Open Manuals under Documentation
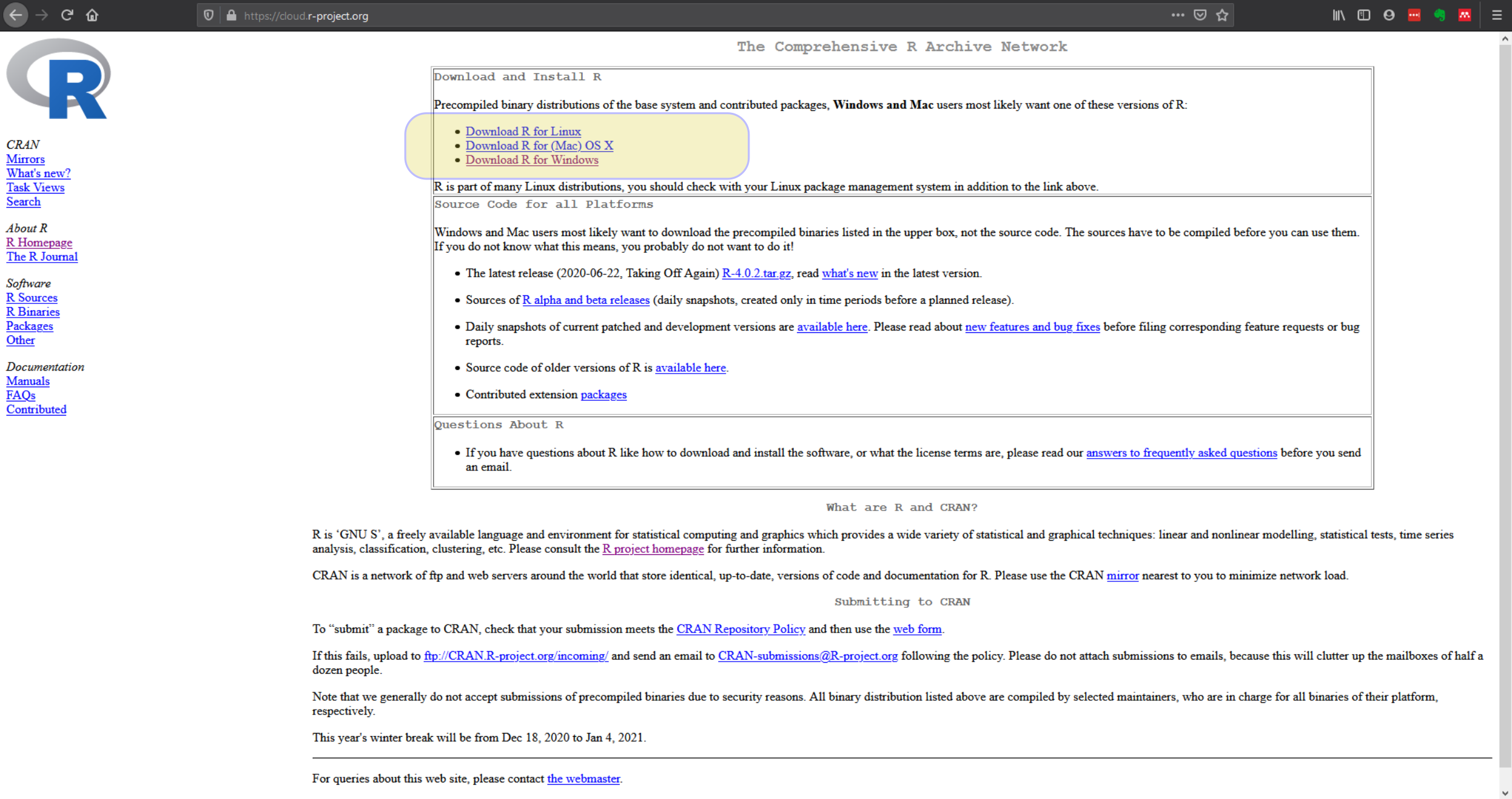 point(28,381)
